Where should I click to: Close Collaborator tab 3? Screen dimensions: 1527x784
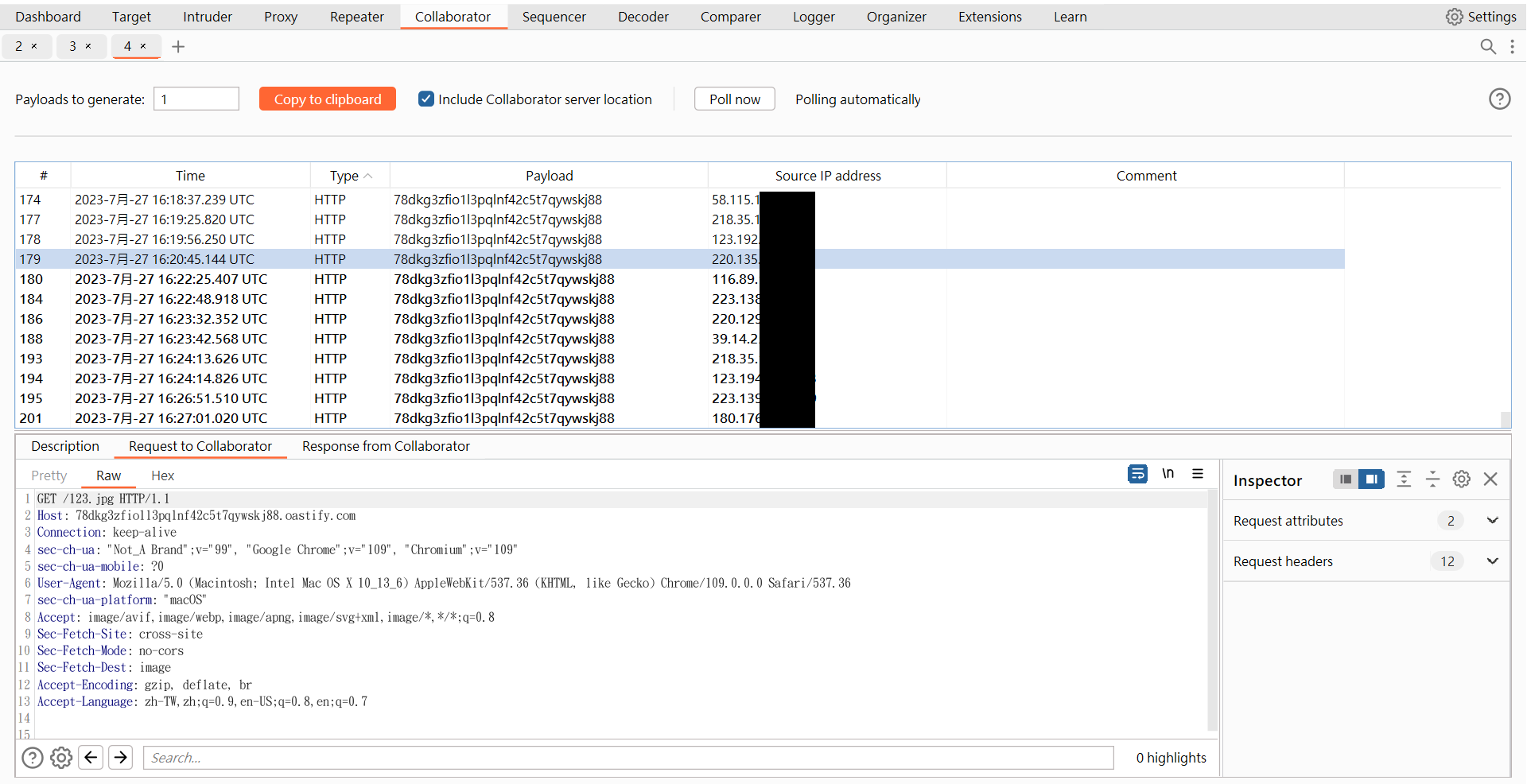88,46
